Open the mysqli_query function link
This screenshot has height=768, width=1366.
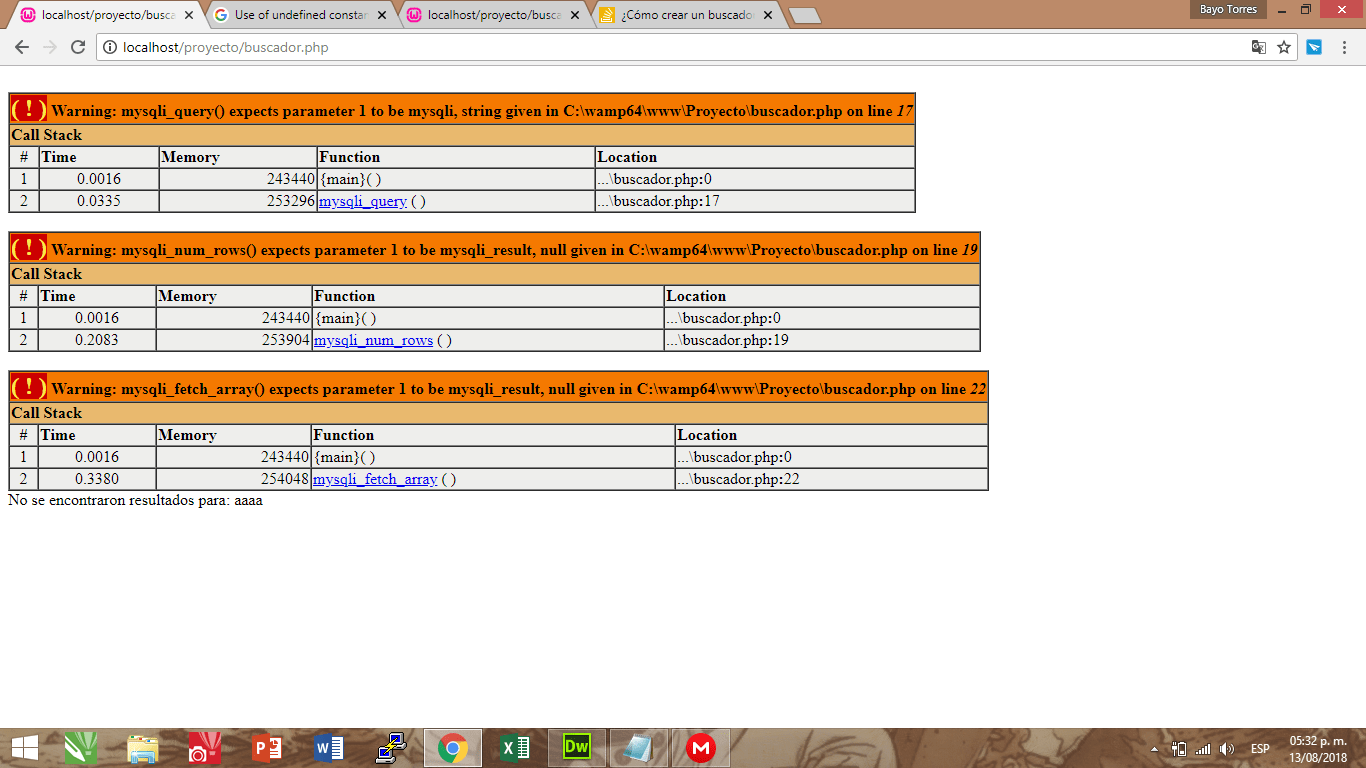363,201
